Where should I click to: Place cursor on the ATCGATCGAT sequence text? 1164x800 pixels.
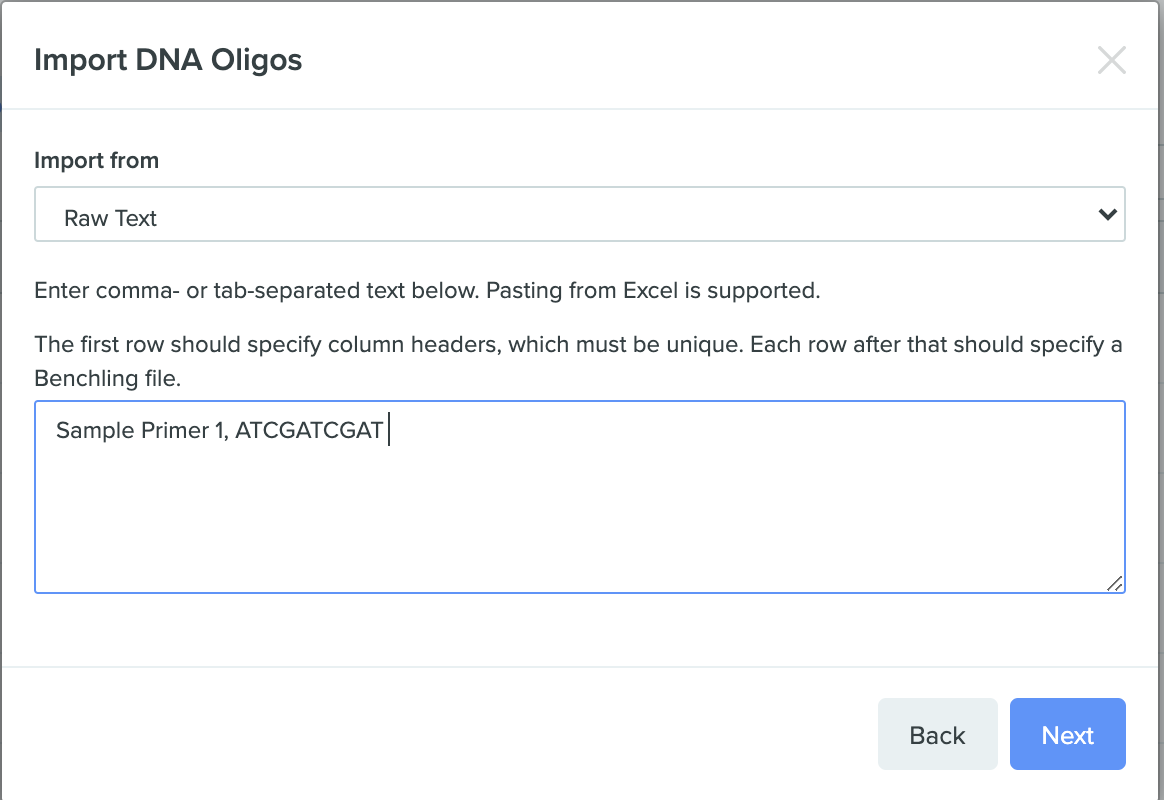[309, 430]
